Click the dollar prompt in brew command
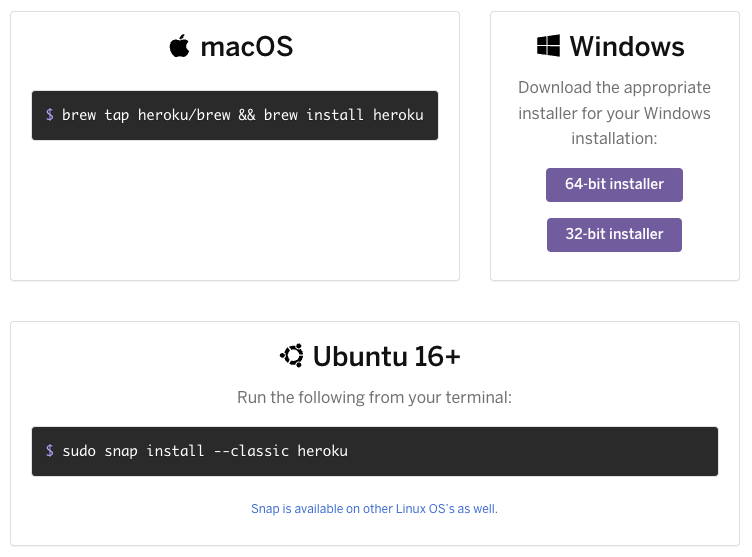Viewport: 752px width, 557px height. tap(49, 115)
